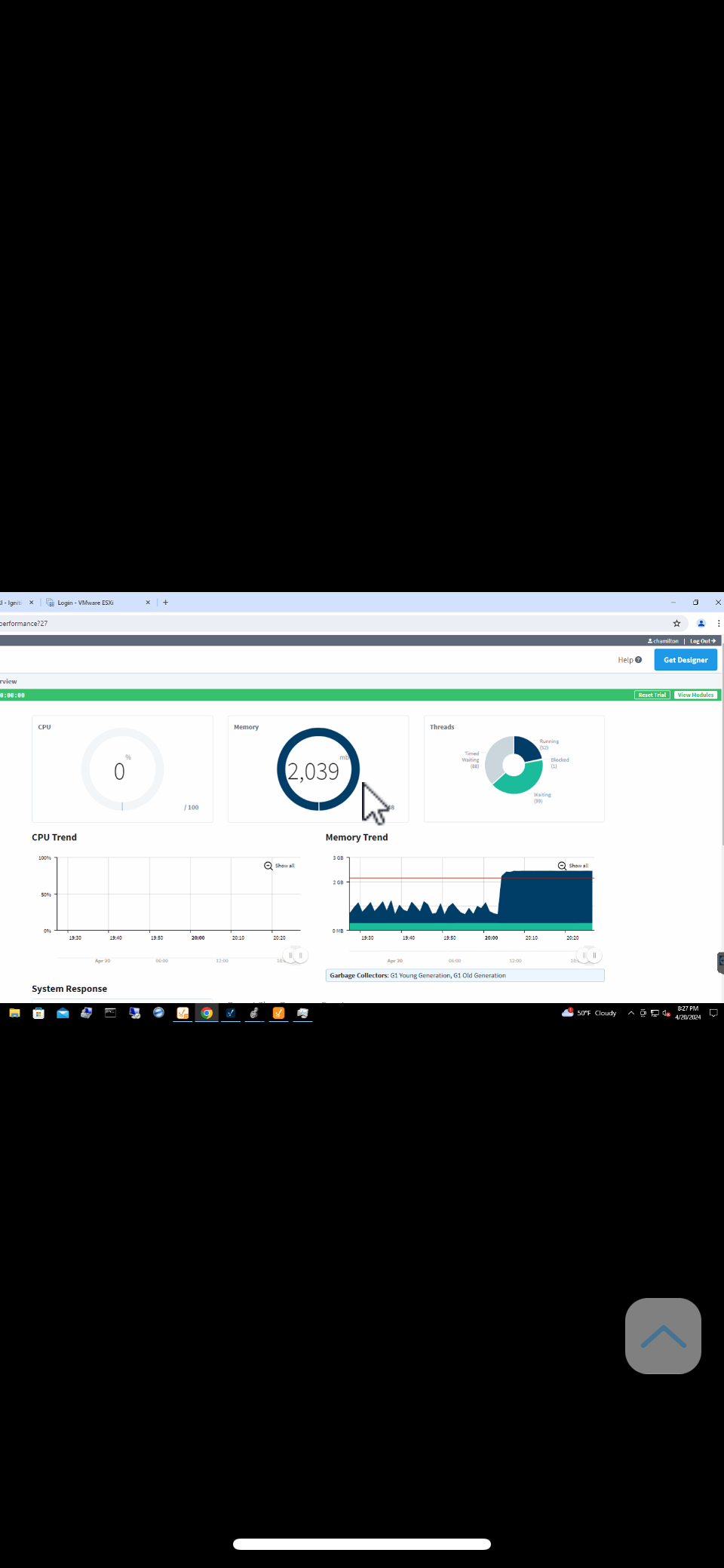Image resolution: width=724 pixels, height=1568 pixels.
Task: Click the System Response heading
Action: [69, 989]
